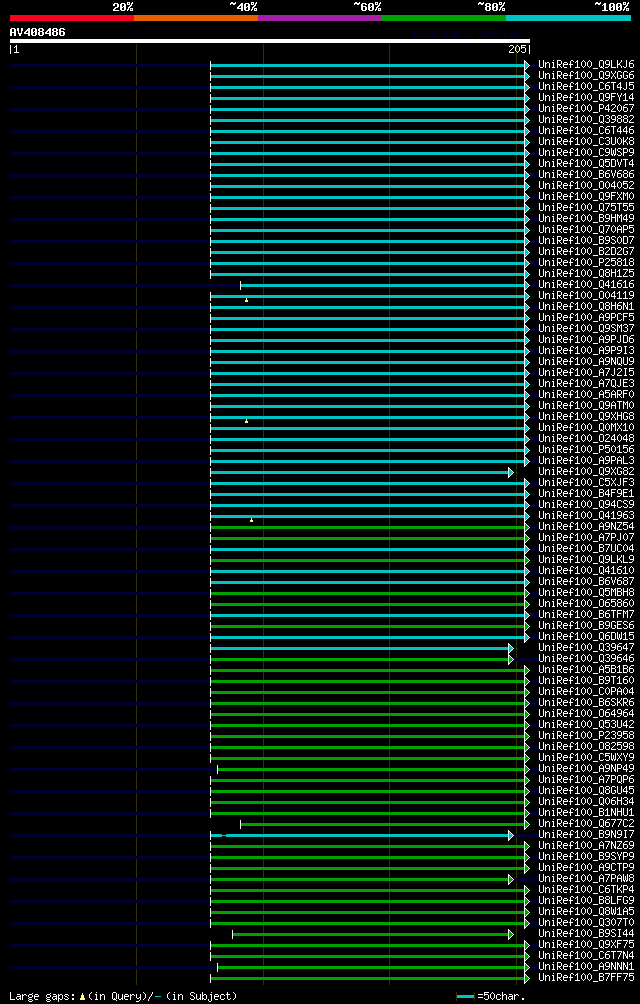Open hit UniRef100_P42067
The image size is (640, 1004).
586,109
